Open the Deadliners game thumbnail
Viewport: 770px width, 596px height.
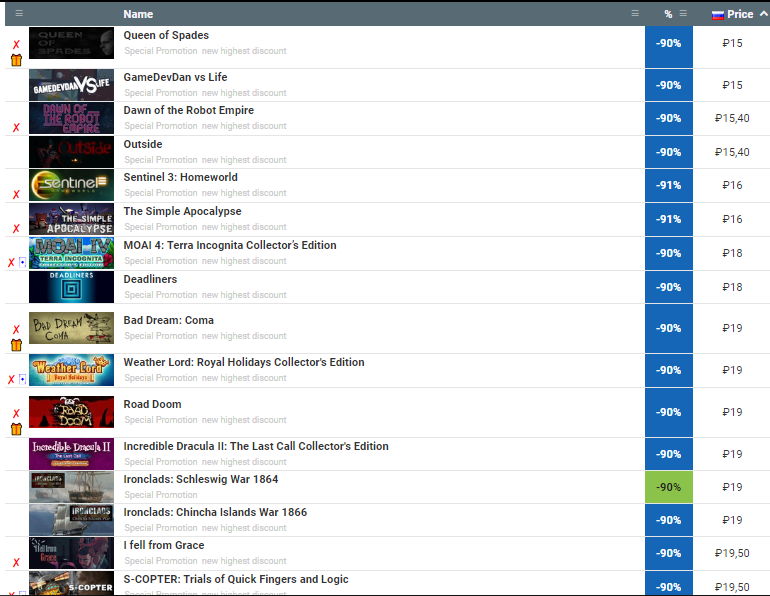click(x=71, y=287)
